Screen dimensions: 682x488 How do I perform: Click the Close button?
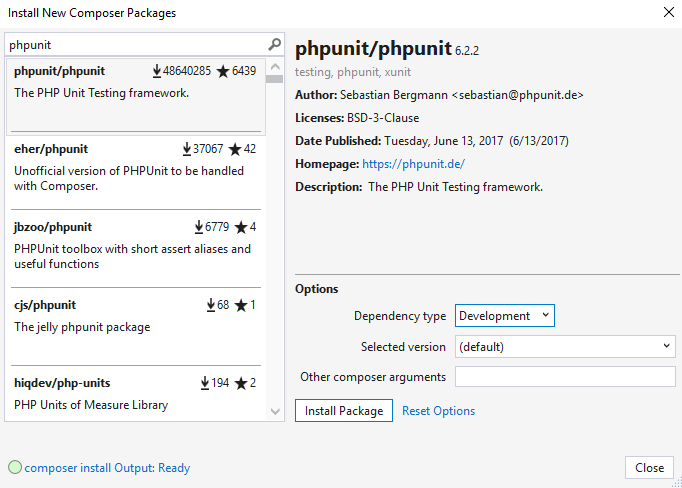tap(649, 468)
